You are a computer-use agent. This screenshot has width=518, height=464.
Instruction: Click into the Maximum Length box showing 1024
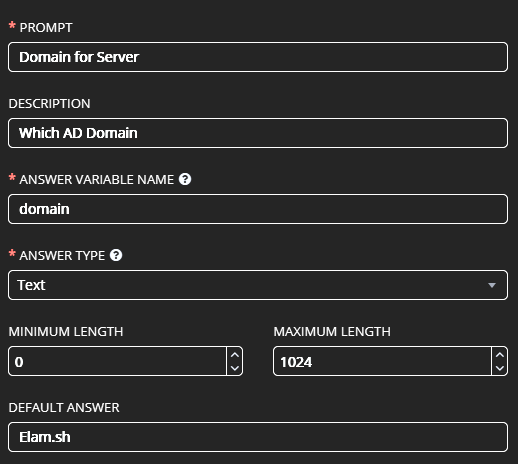point(382,361)
